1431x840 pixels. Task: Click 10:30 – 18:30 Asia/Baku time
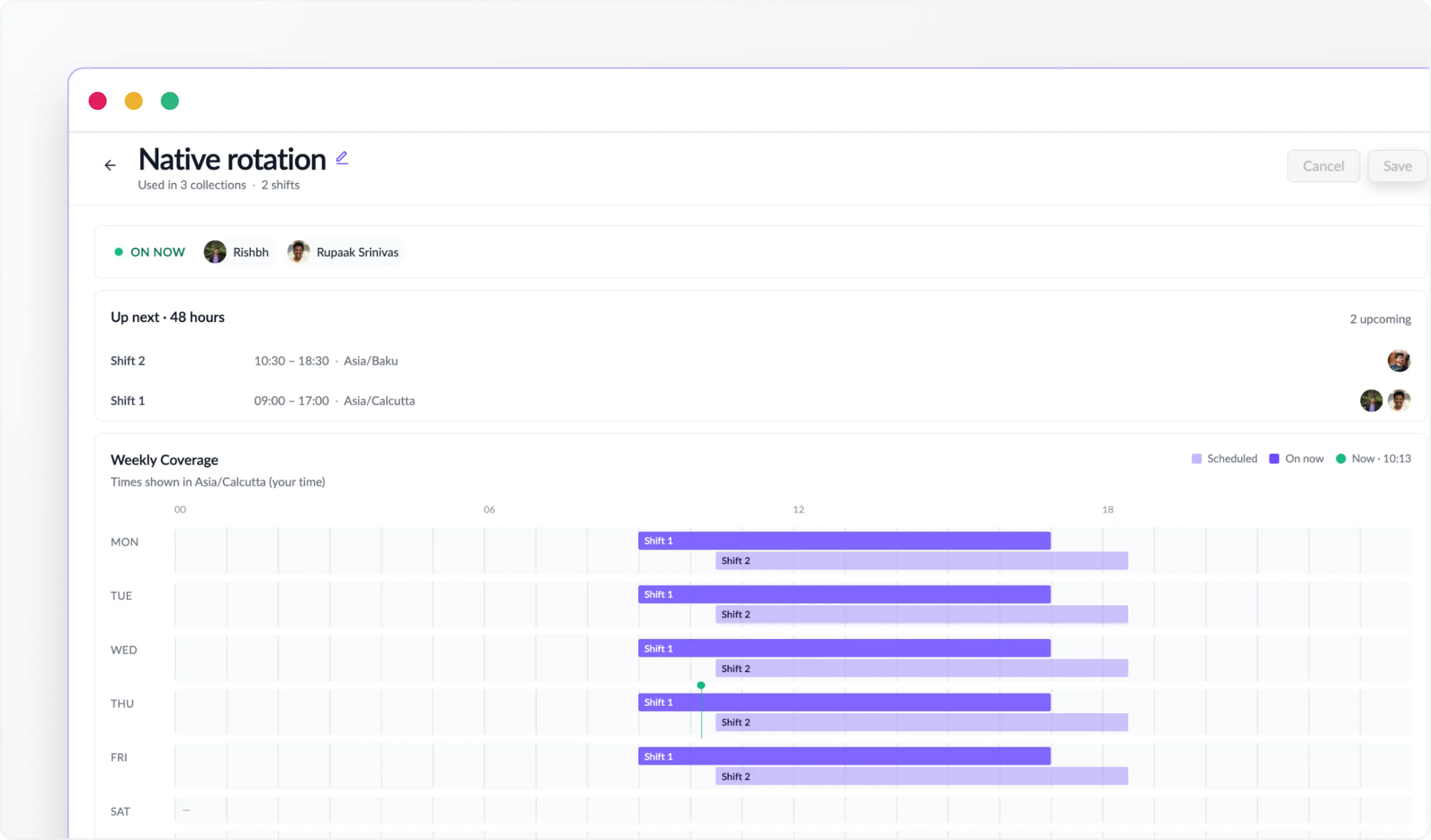tap(326, 361)
